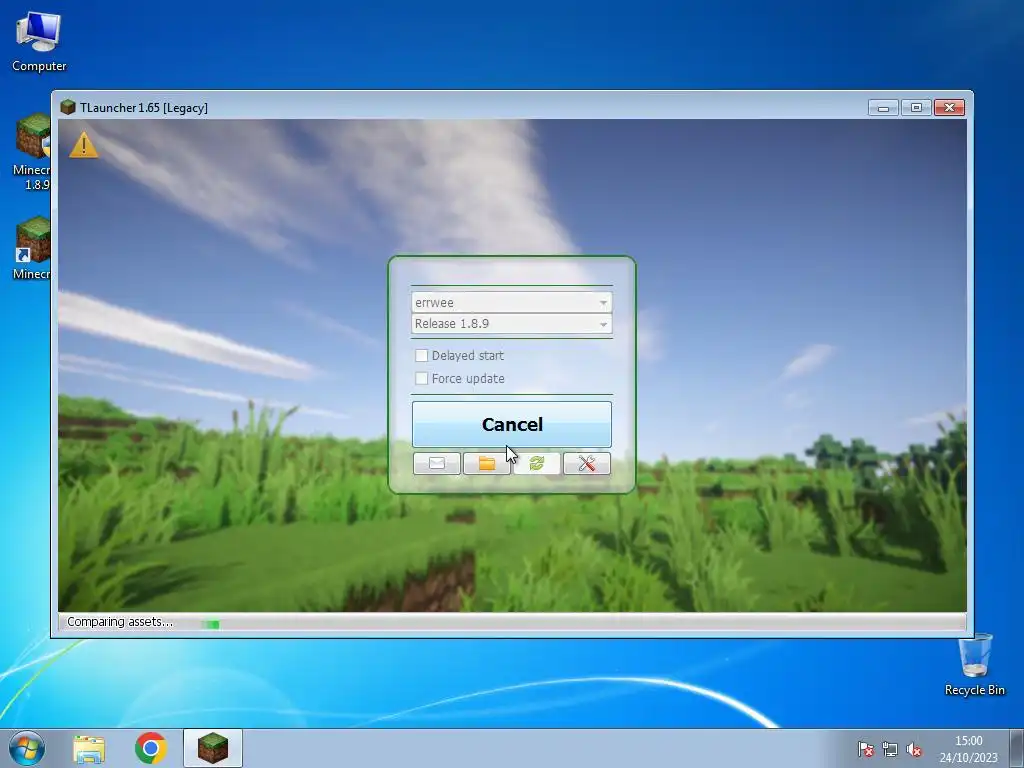Screen dimensions: 1024x768
Task: Select the Minecraft shortcut desktop icon
Action: click(31, 248)
